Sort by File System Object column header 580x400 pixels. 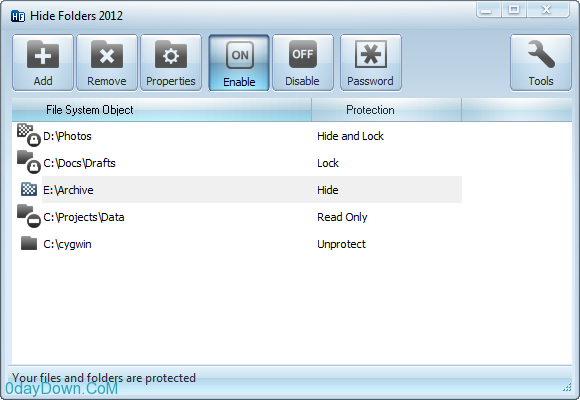pos(162,110)
